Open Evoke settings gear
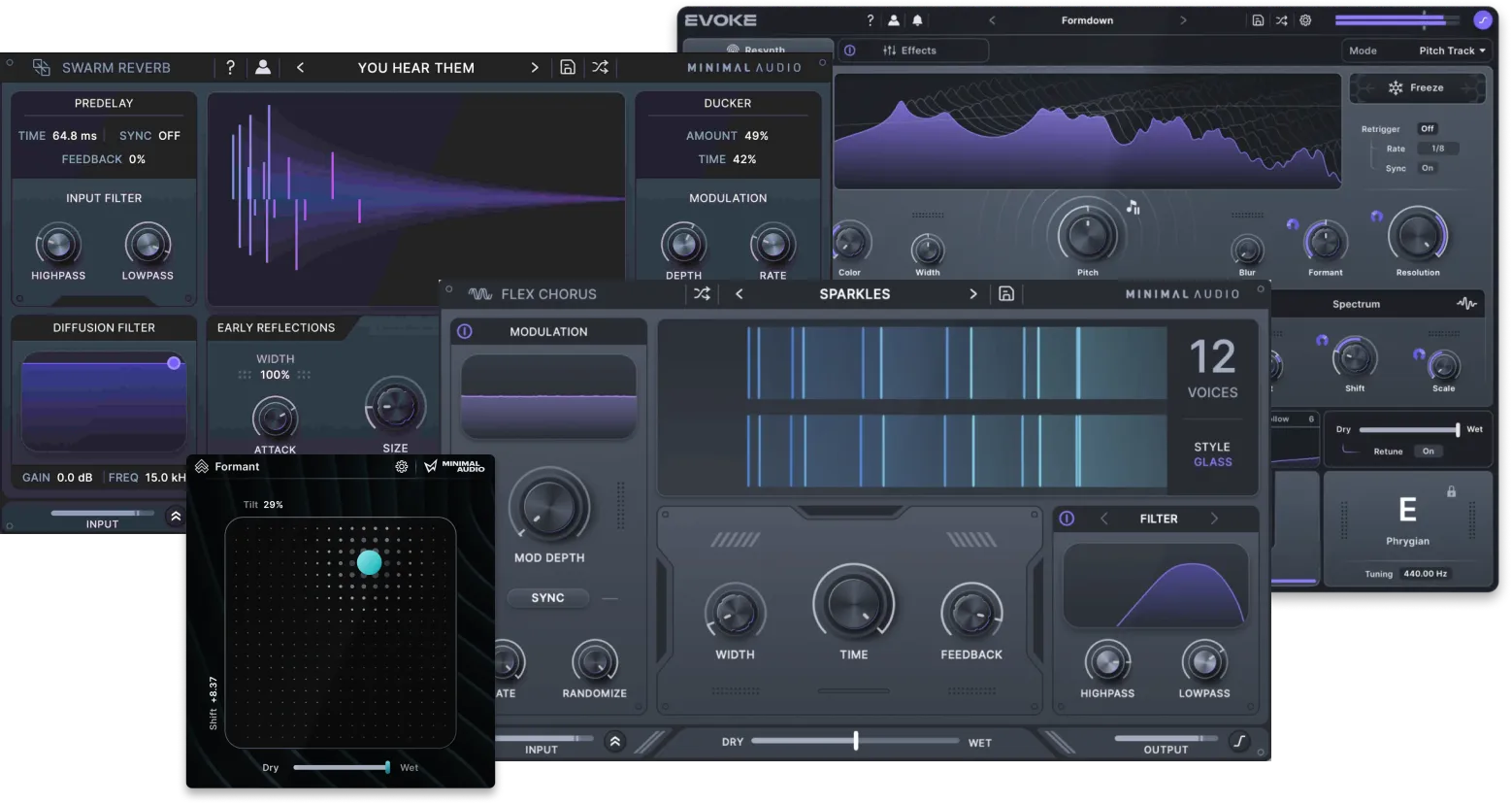Viewport: 1512px width, 804px height. tap(1305, 19)
